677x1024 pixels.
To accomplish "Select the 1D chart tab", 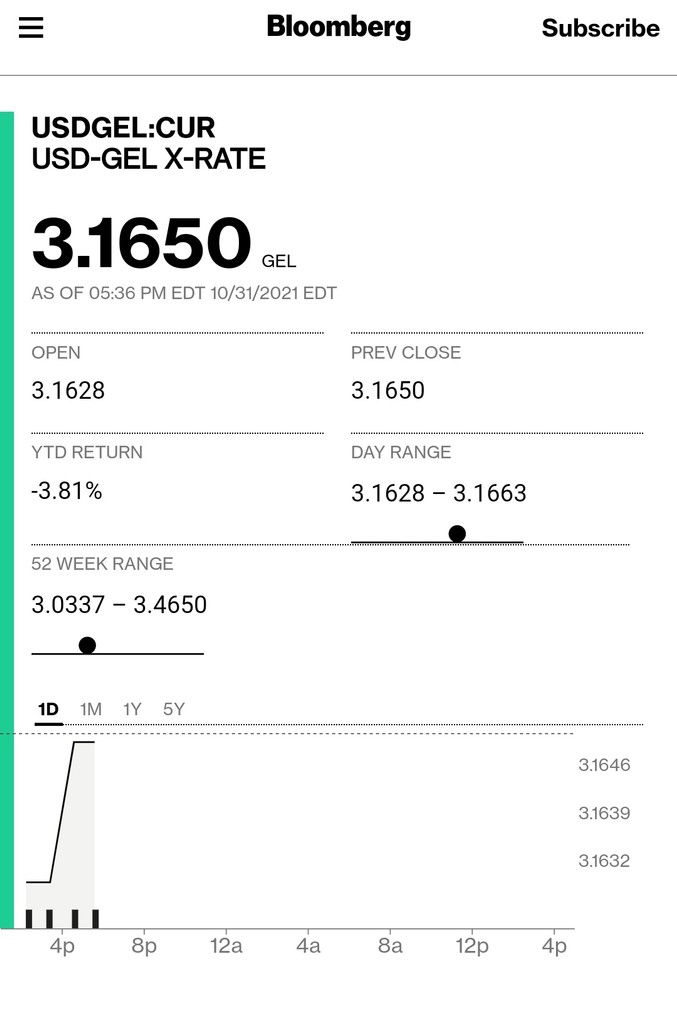I will point(48,709).
